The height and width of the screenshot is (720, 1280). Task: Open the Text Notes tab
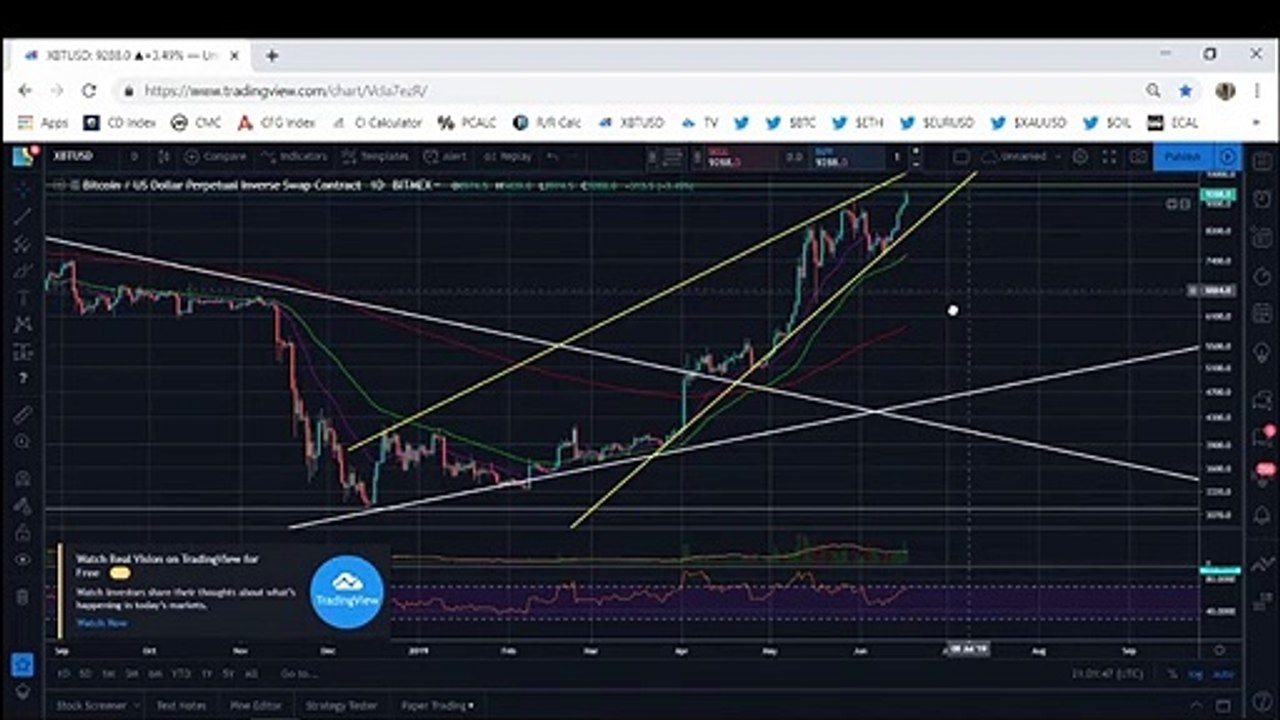point(181,706)
